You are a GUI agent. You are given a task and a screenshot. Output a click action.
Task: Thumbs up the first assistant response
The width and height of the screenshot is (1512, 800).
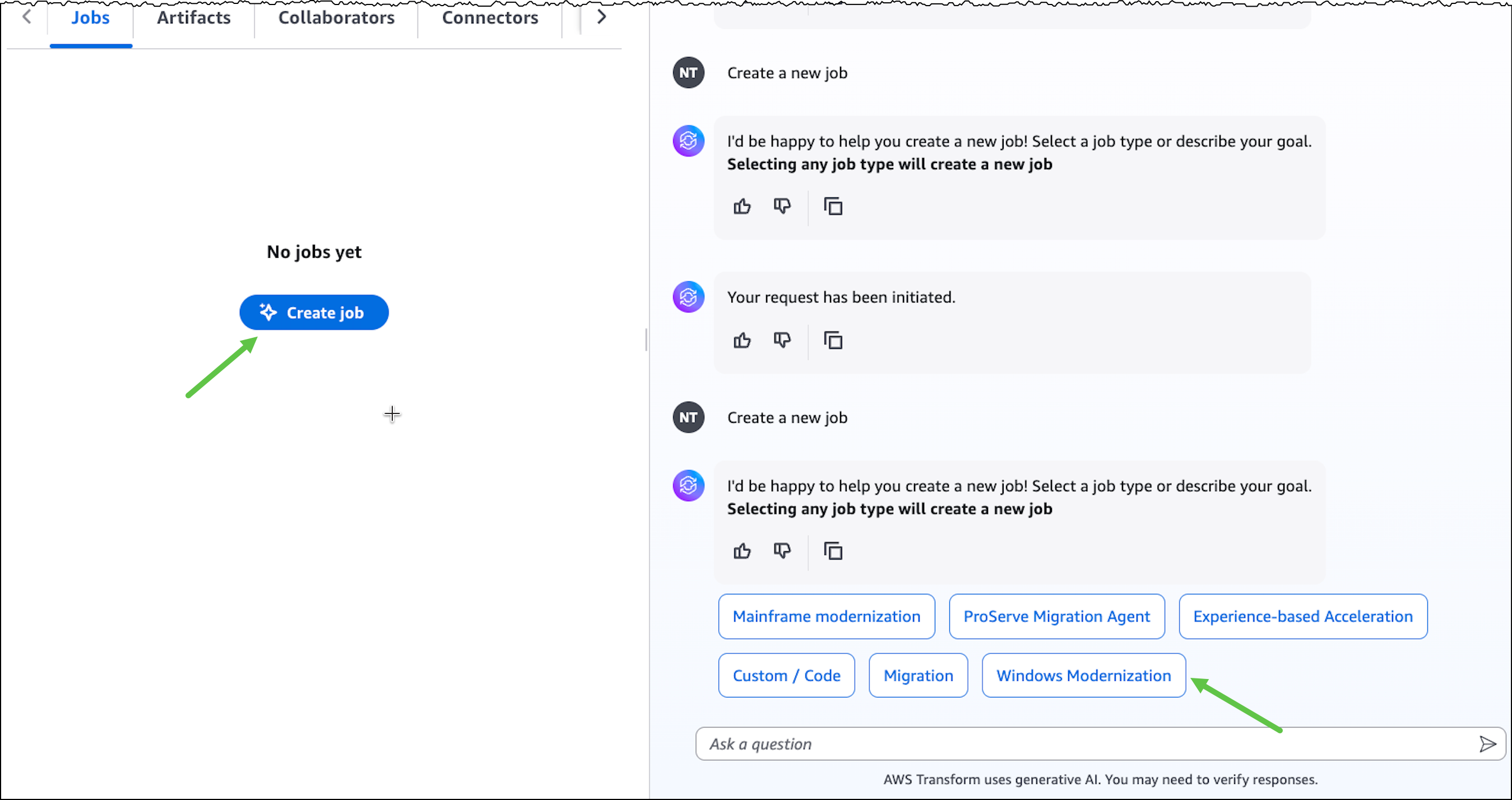coord(742,207)
